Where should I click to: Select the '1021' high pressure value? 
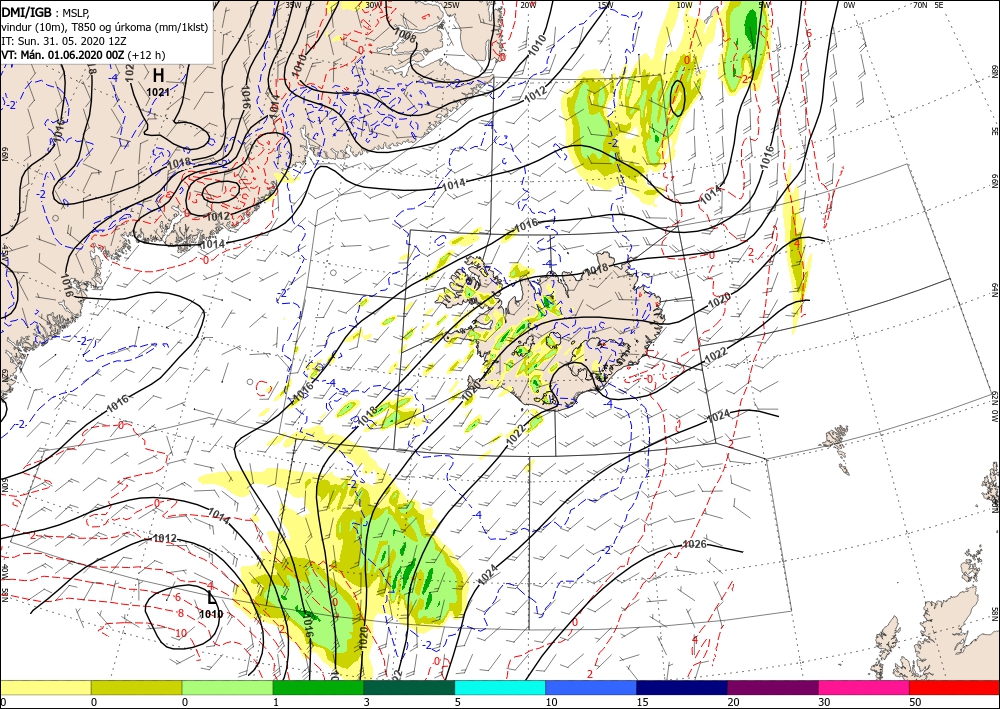158,92
